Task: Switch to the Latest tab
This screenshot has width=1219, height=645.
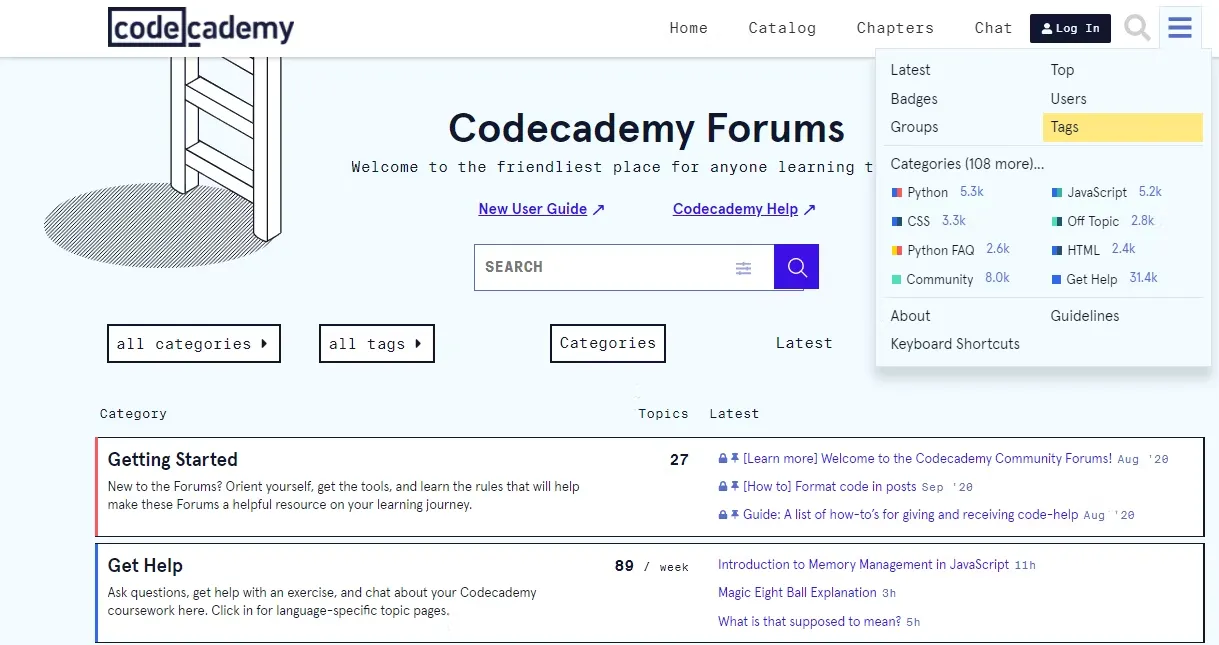Action: [x=804, y=343]
